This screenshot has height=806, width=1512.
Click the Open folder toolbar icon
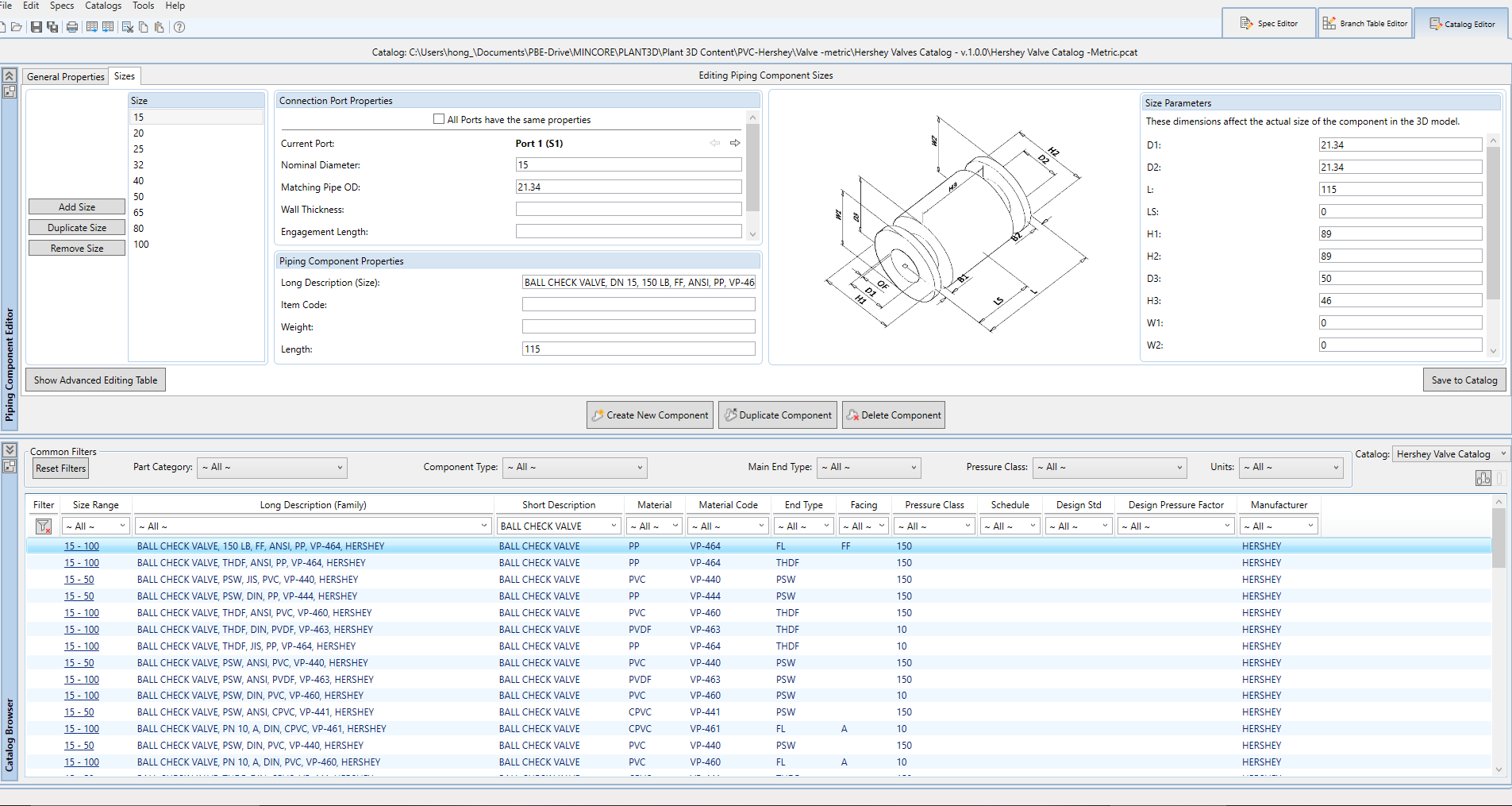(x=16, y=27)
